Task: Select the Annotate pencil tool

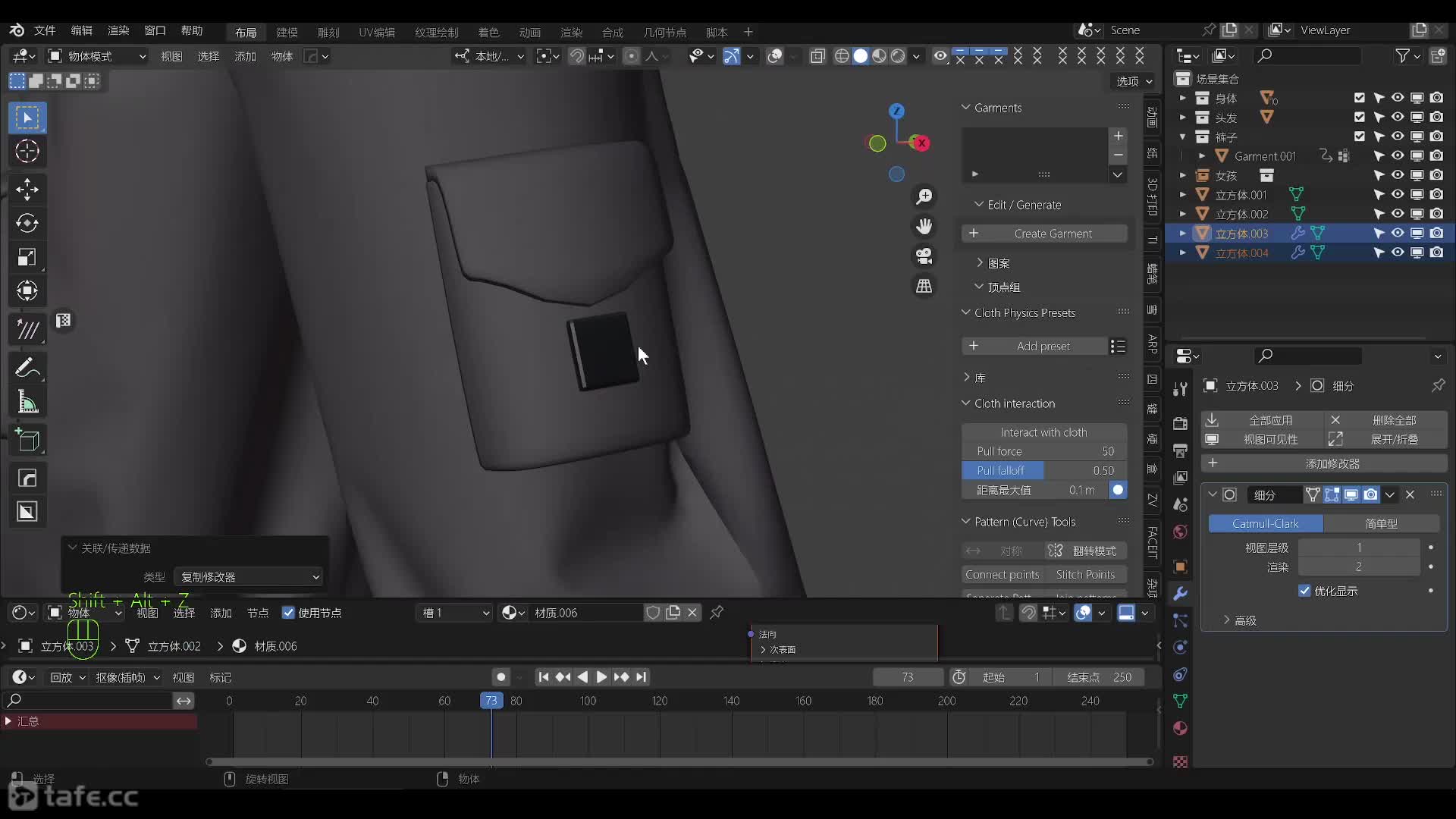Action: [27, 369]
